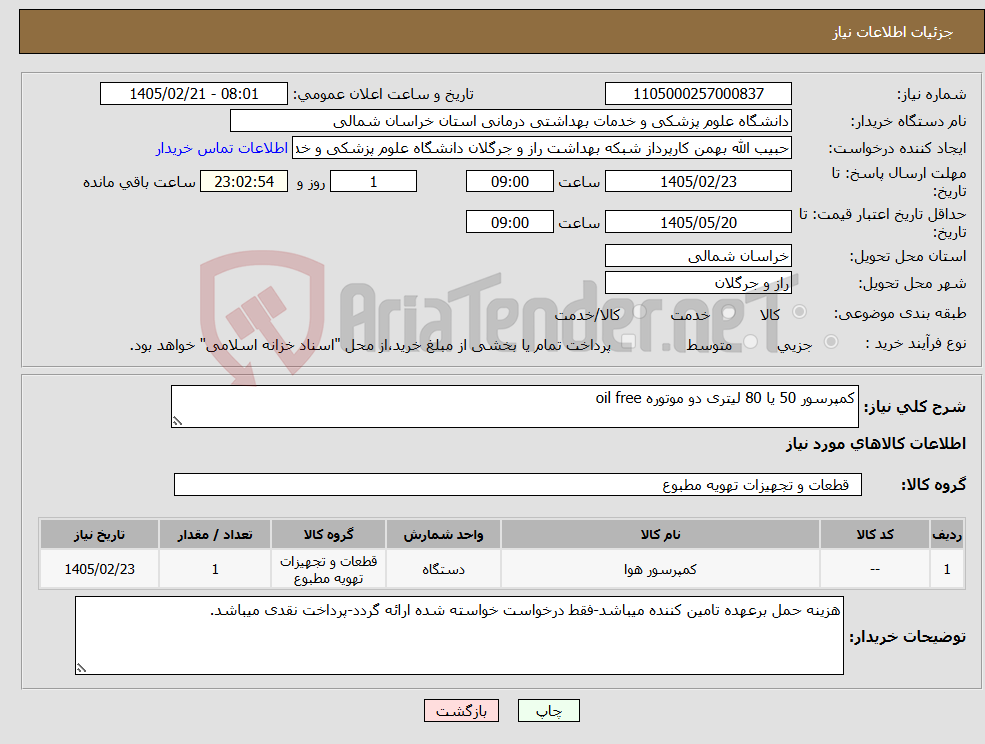Click the کد کالا column header
The image size is (985, 744).
875,535
